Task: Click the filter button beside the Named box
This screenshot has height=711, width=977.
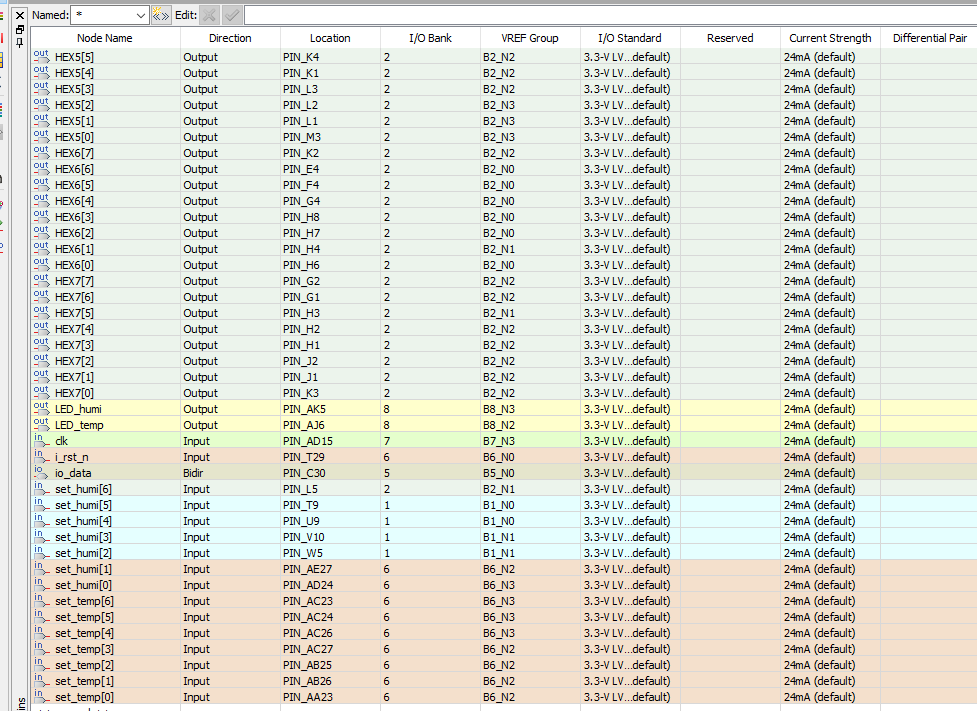Action: 161,15
